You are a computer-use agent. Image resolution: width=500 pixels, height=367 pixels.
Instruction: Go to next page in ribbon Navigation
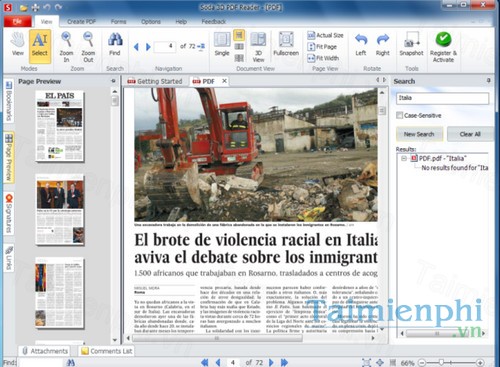(148, 47)
